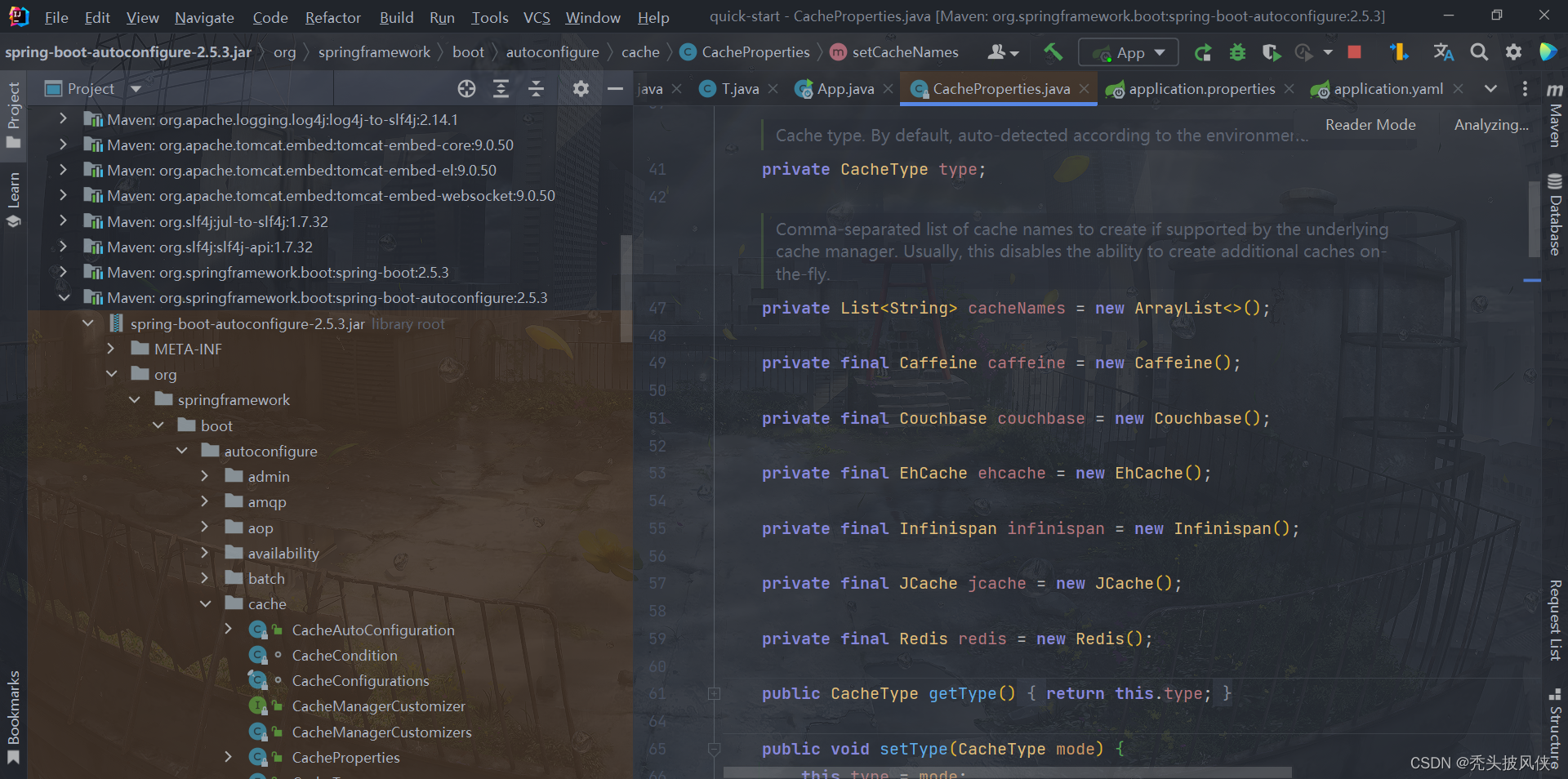Enable Reader Mode in editor
1568x779 pixels.
[1370, 125]
